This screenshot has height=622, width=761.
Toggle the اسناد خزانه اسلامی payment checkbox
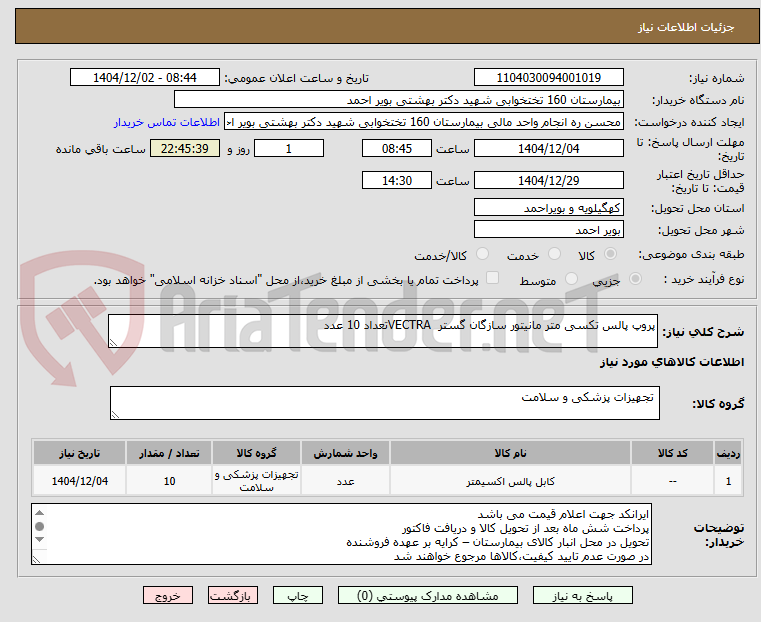click(x=493, y=278)
